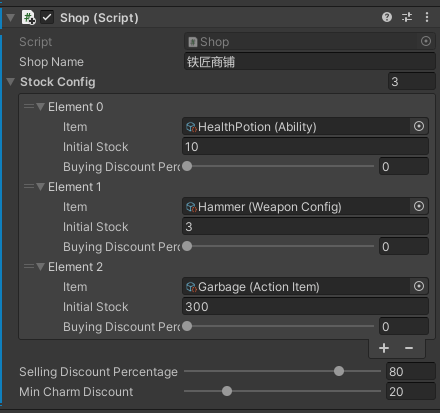Add a new Stock Config element

[384, 348]
